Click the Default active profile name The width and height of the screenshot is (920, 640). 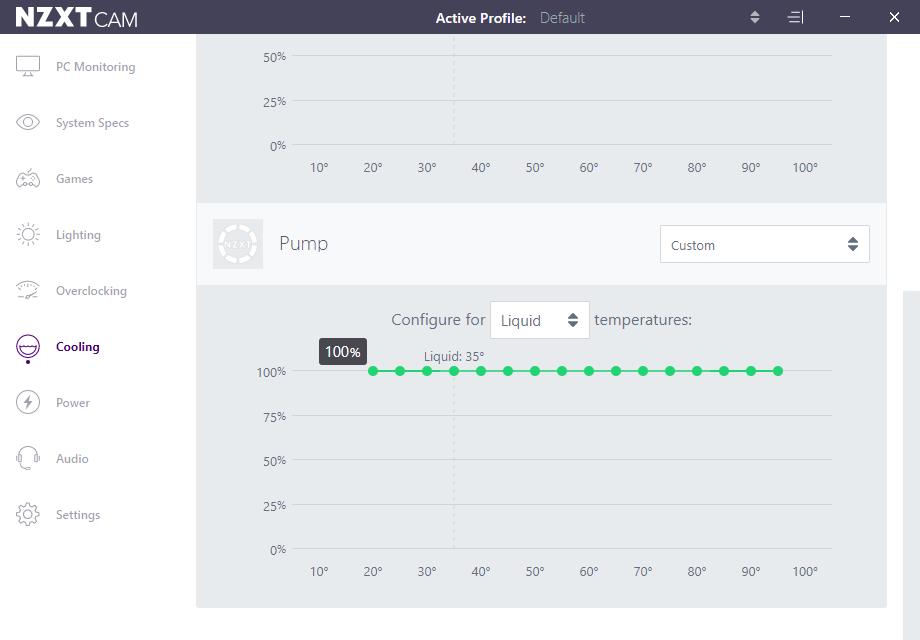[562, 18]
